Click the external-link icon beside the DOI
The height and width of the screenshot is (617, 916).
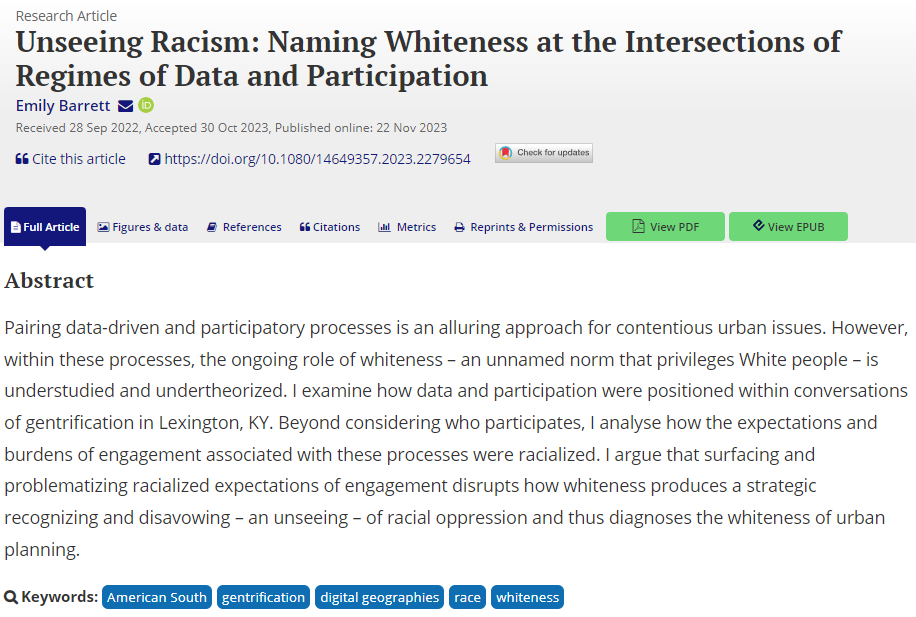(x=154, y=159)
